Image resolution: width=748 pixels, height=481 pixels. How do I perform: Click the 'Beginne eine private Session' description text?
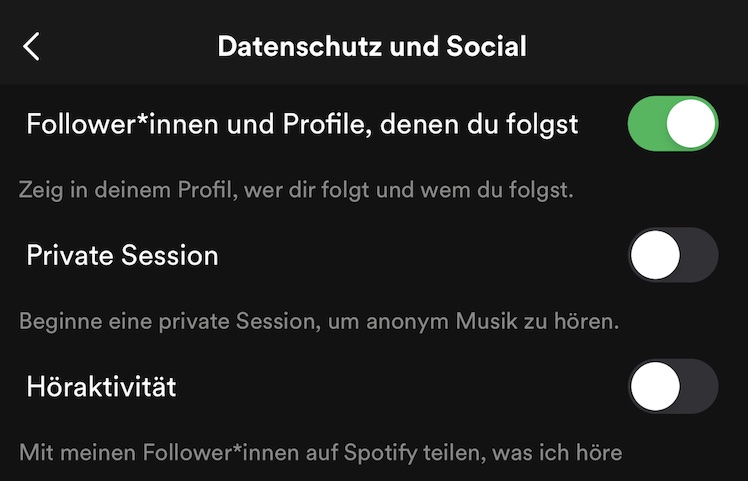(320, 322)
